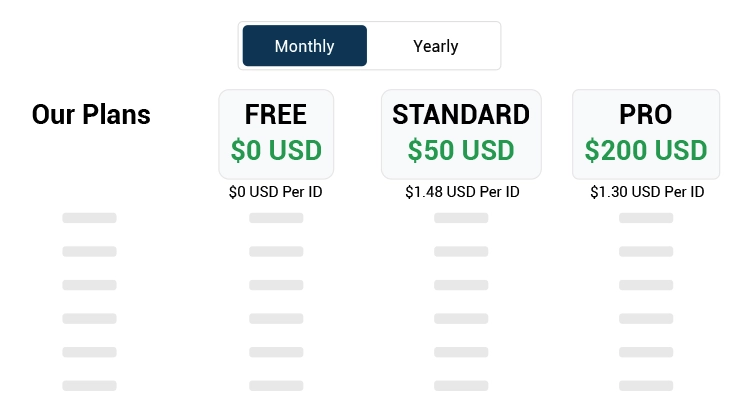Click the "$1.48 USD Per ID" text
The height and width of the screenshot is (415, 739).
461,191
